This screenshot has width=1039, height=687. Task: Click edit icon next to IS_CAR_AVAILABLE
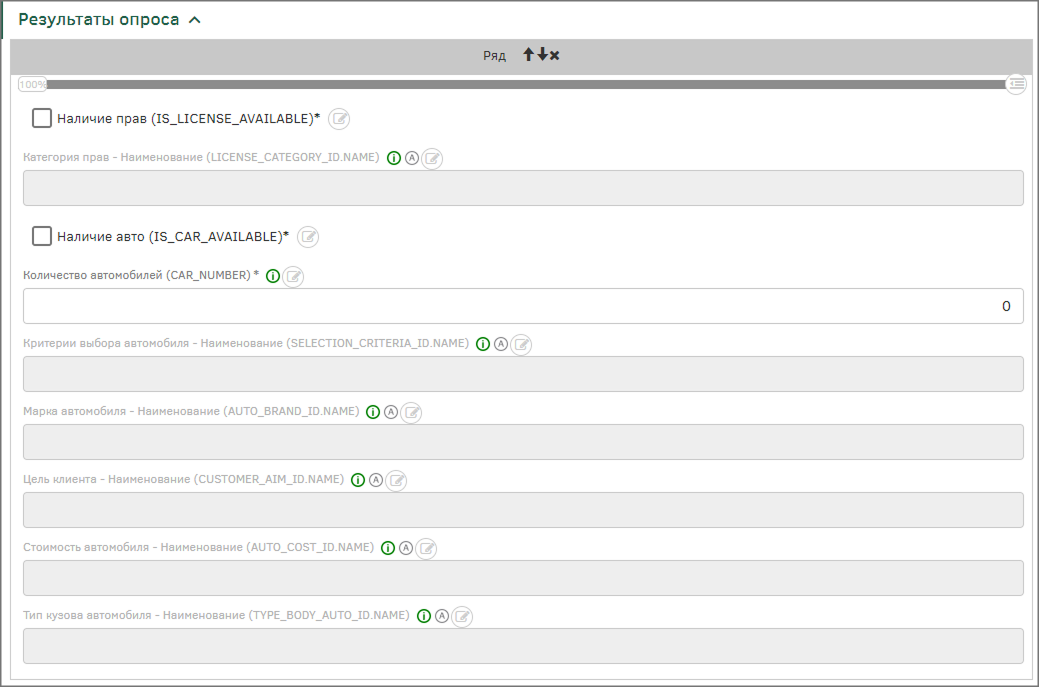point(309,237)
